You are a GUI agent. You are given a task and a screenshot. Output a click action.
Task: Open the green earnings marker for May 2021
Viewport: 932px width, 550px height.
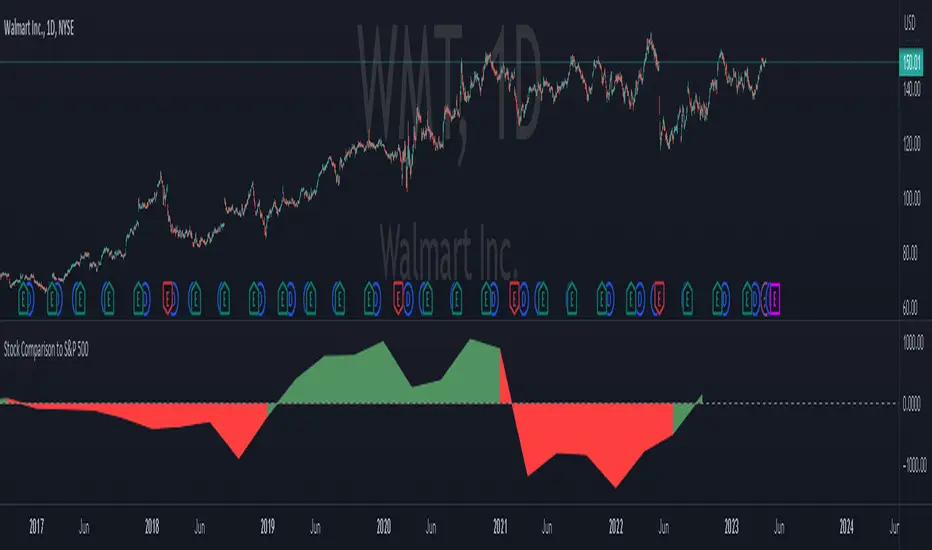click(x=543, y=298)
